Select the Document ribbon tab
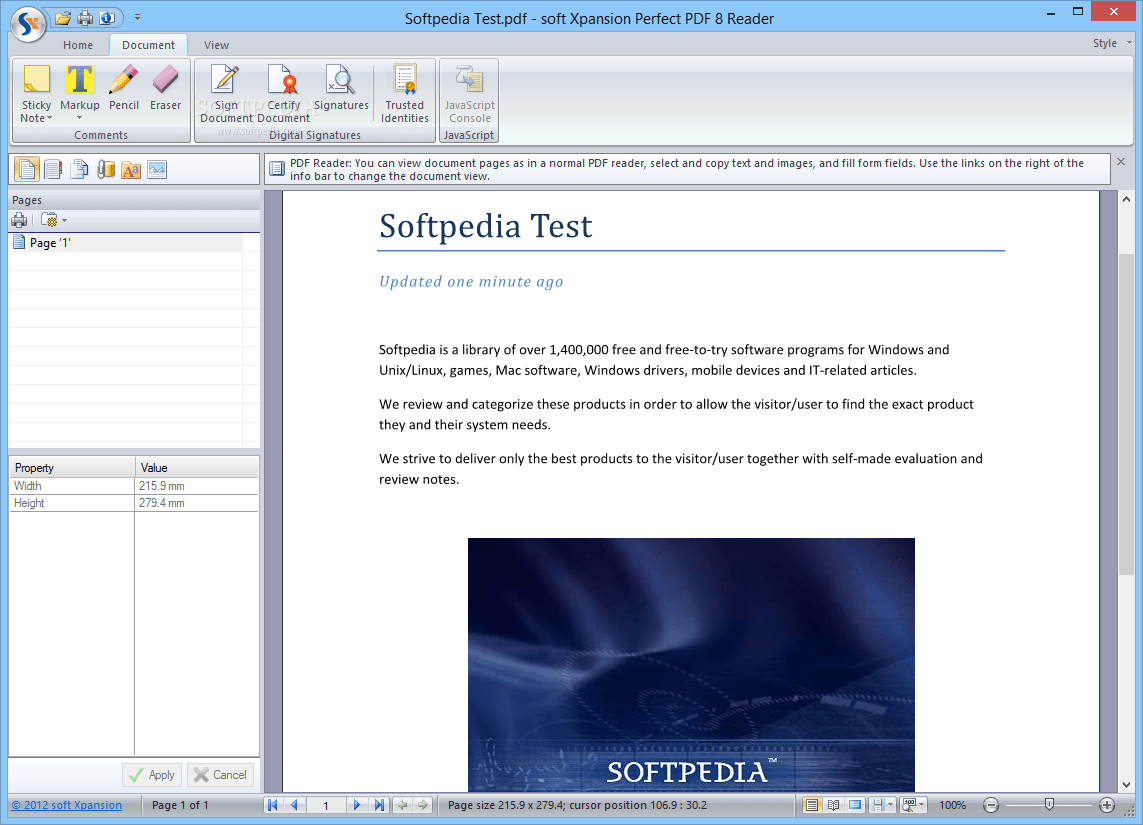 (149, 44)
